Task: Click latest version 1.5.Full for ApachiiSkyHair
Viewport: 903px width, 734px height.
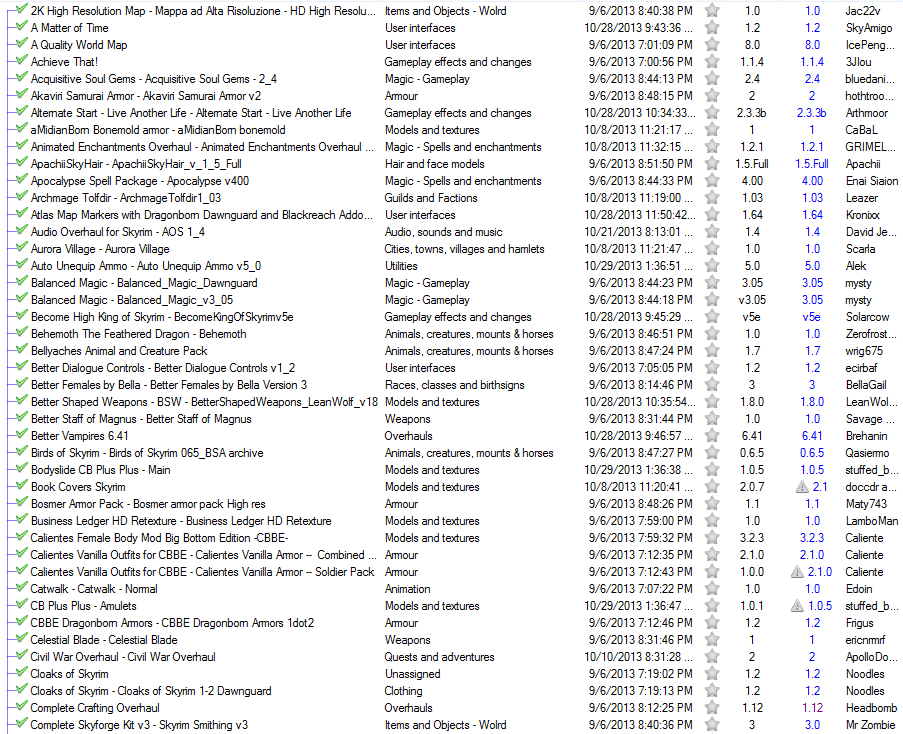Action: (811, 164)
